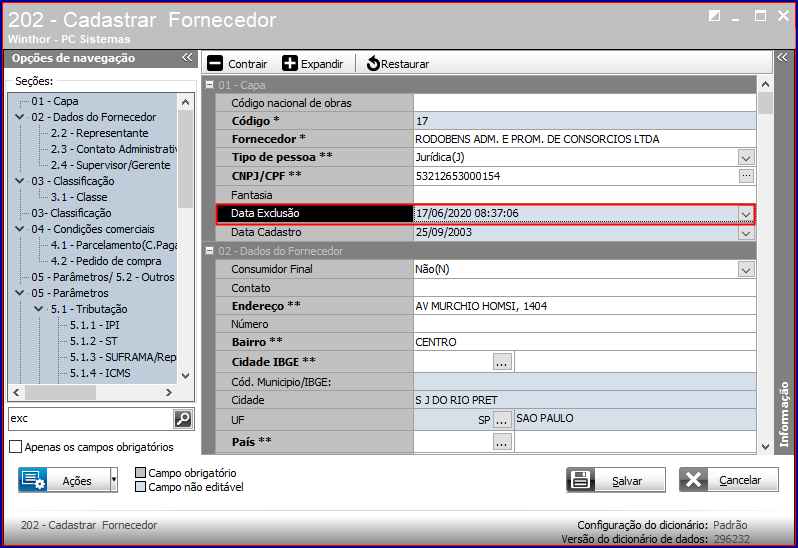Collapse the 01 - Capa section header
Image resolution: width=798 pixels, height=548 pixels.
click(x=209, y=84)
